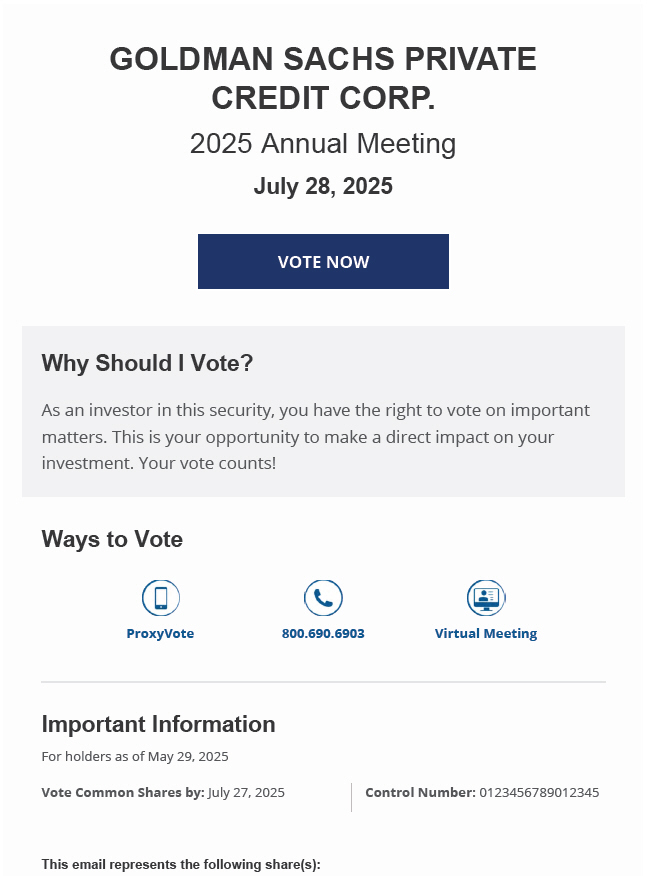Click the Goldman Sachs Private Credit Corp. title
657x876 pixels.
point(323,79)
